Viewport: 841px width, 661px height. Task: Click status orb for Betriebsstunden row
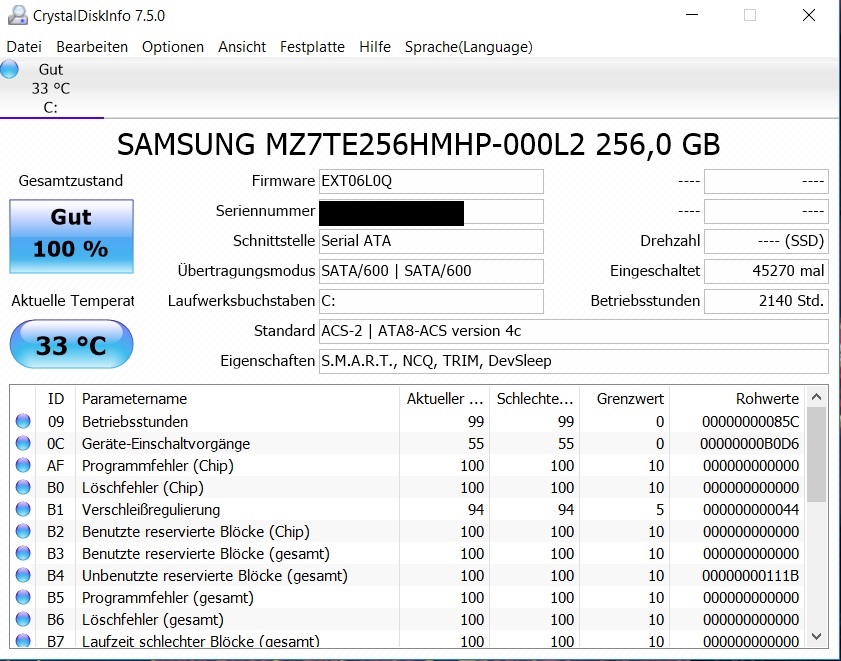pos(23,421)
